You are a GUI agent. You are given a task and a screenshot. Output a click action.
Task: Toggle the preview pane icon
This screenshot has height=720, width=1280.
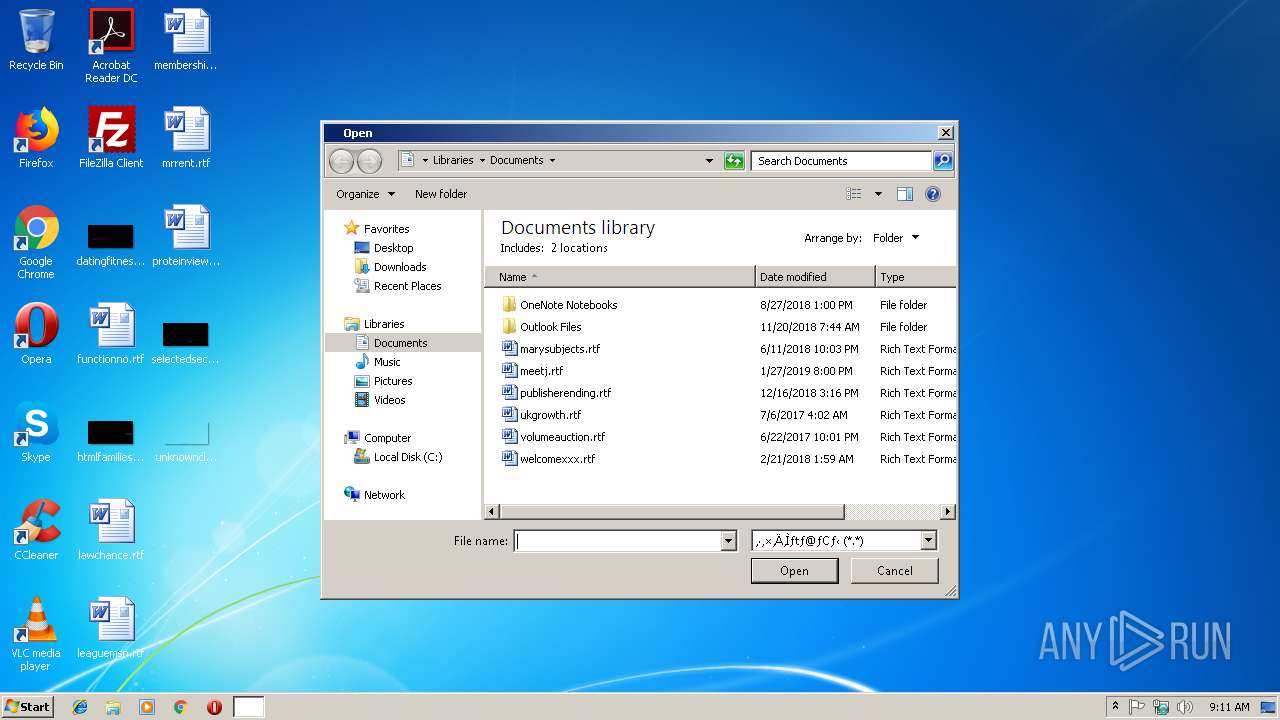(x=905, y=194)
